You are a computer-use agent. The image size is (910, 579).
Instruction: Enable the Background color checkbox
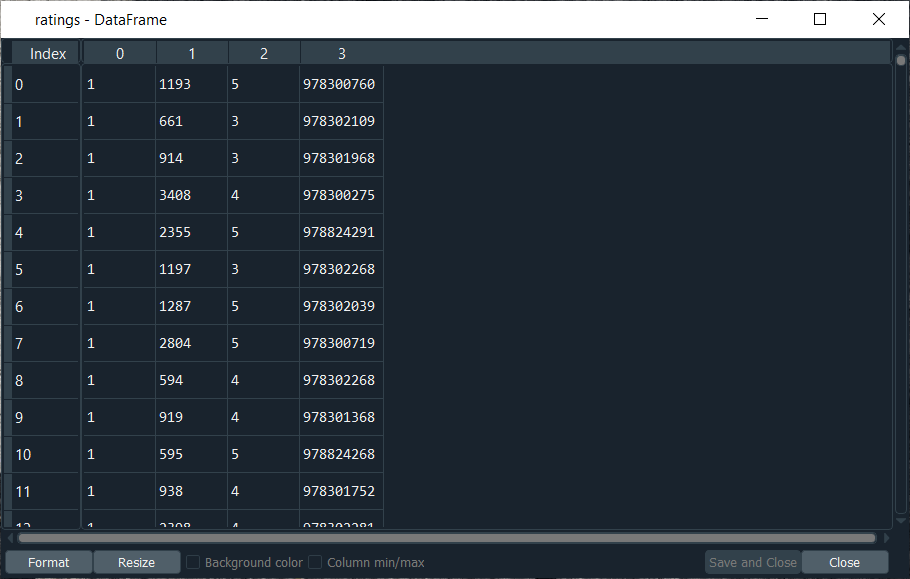tap(194, 562)
